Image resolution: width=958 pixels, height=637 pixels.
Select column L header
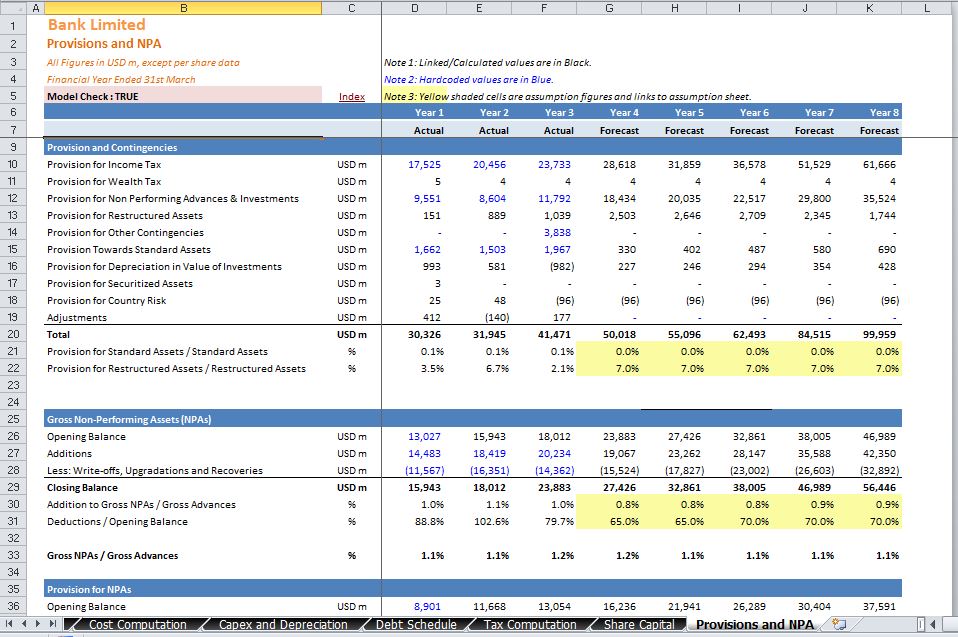click(927, 8)
